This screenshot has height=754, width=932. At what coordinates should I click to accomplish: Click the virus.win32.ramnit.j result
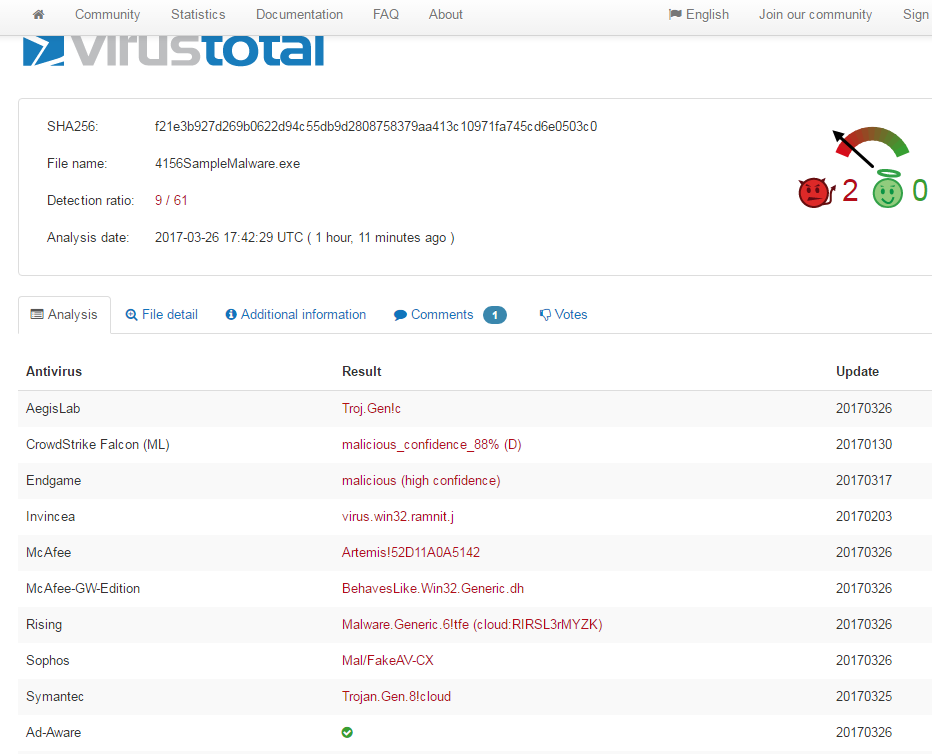pyautogui.click(x=398, y=516)
